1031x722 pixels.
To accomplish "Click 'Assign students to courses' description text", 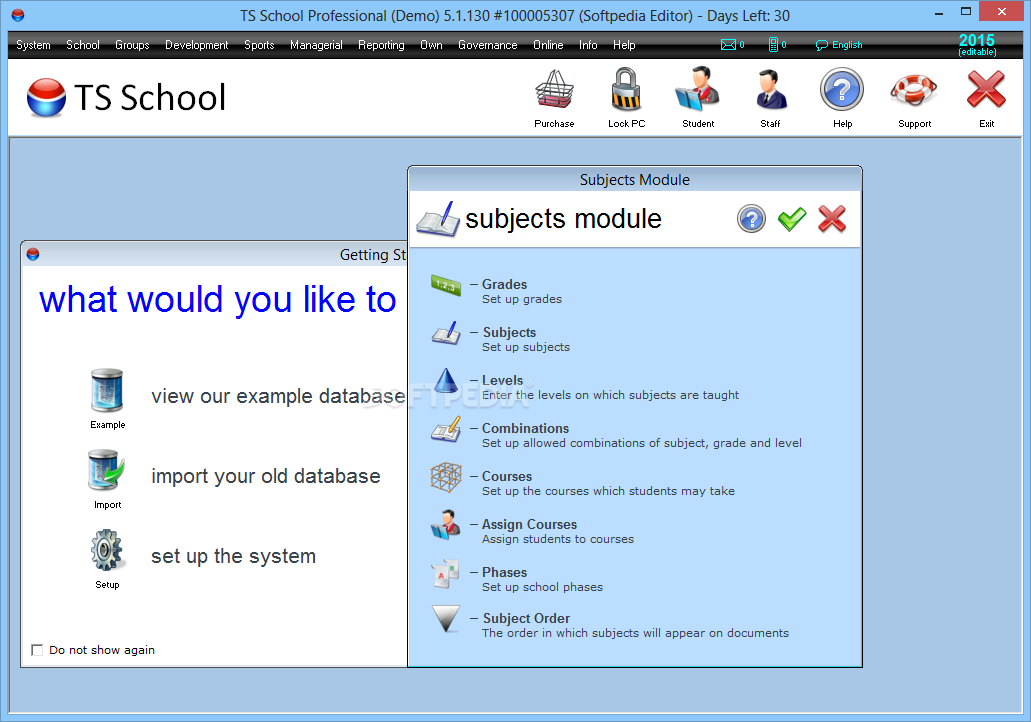I will (x=558, y=539).
